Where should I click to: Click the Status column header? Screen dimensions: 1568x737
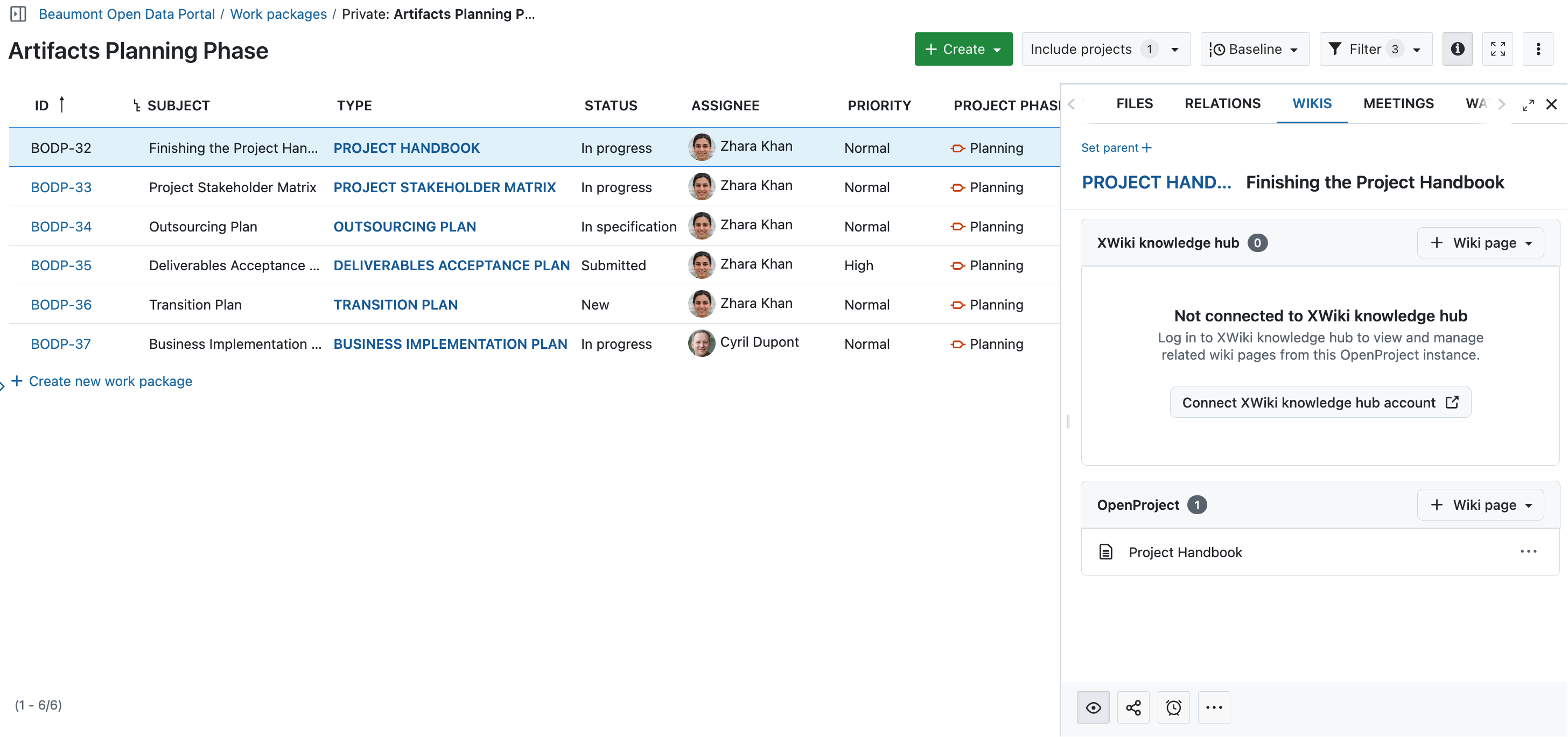click(611, 106)
